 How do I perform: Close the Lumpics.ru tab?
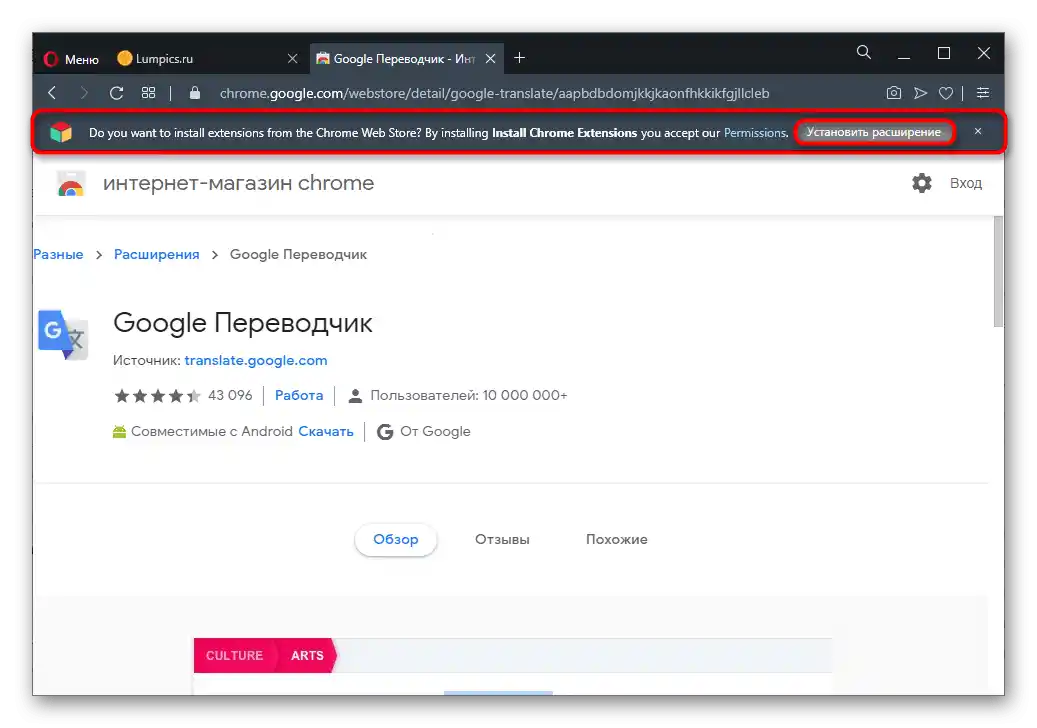pyautogui.click(x=292, y=59)
